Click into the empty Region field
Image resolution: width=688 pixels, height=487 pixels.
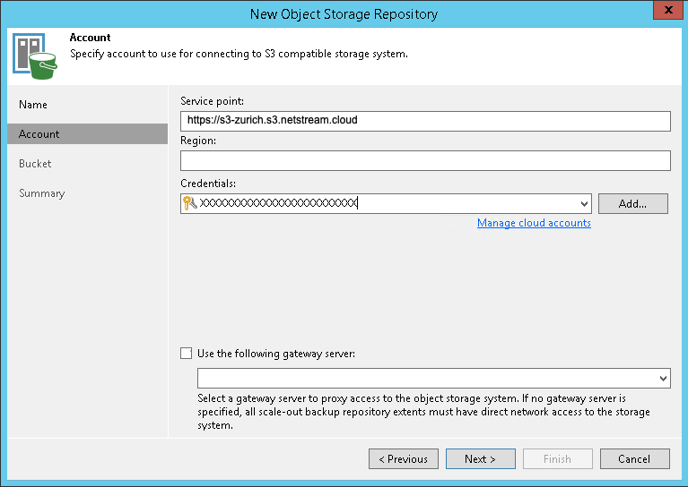tap(425, 161)
